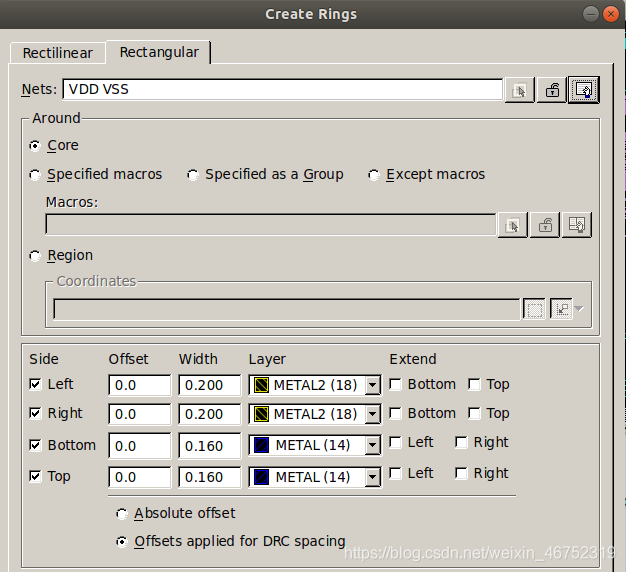Click the draw region box icon beside Coordinates
This screenshot has width=626, height=572.
point(535,310)
